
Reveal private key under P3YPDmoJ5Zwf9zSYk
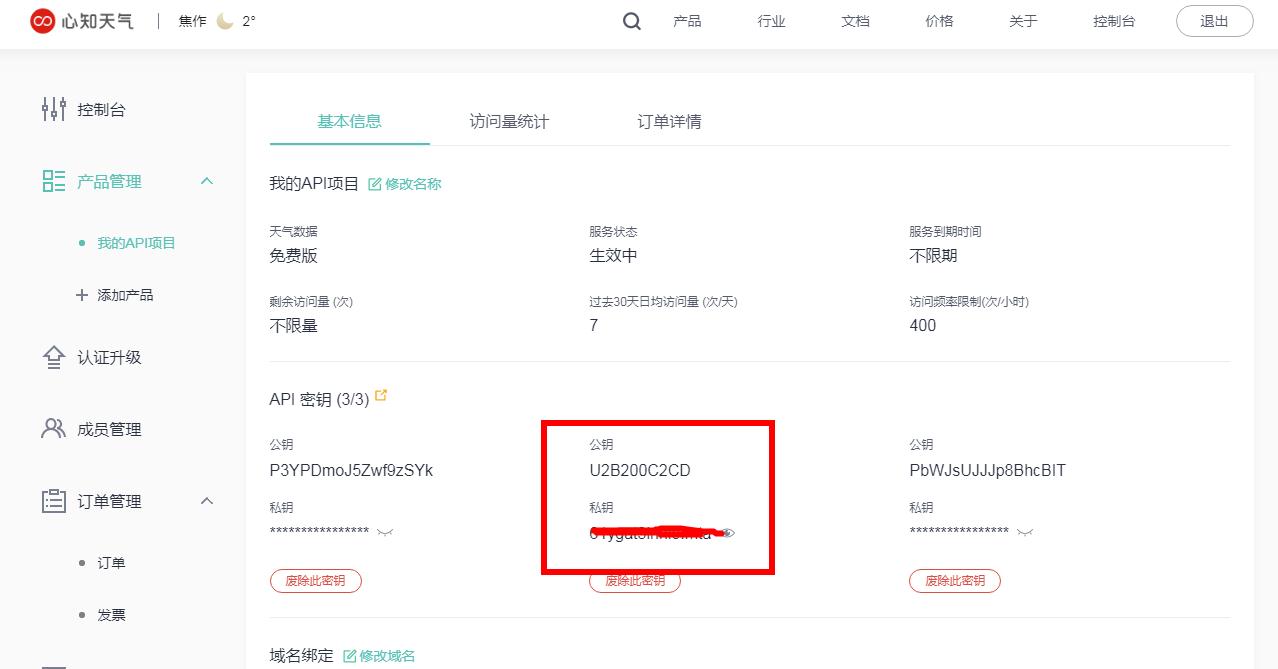(385, 532)
